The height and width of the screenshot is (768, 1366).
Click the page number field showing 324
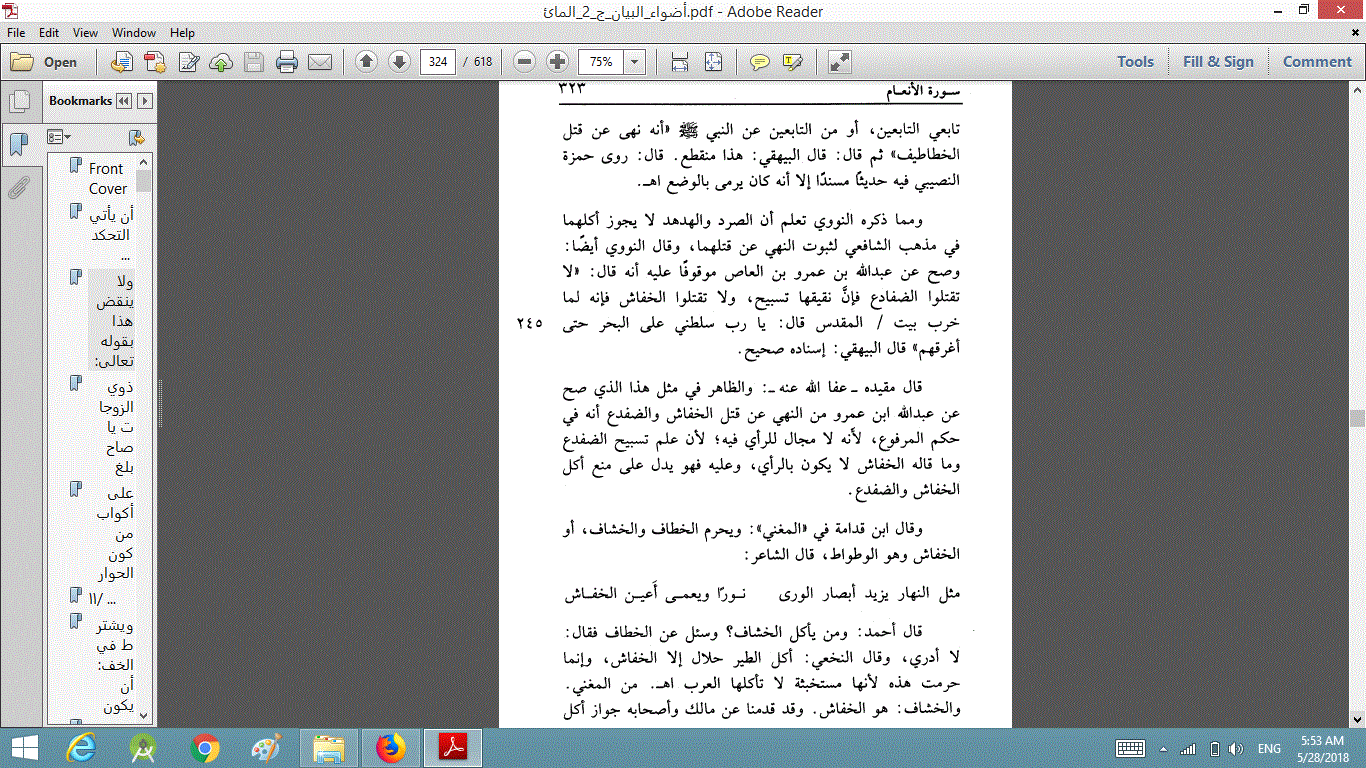437,62
